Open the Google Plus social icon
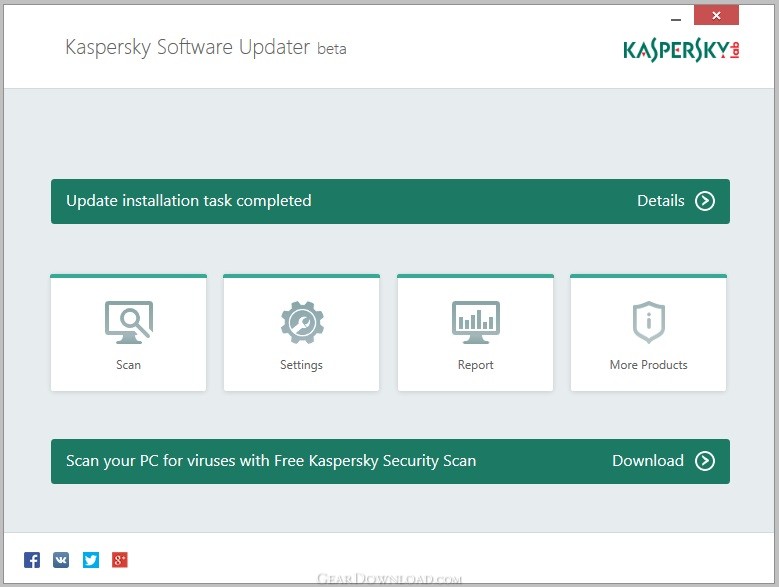Screen dimensions: 779x587 click(120, 560)
